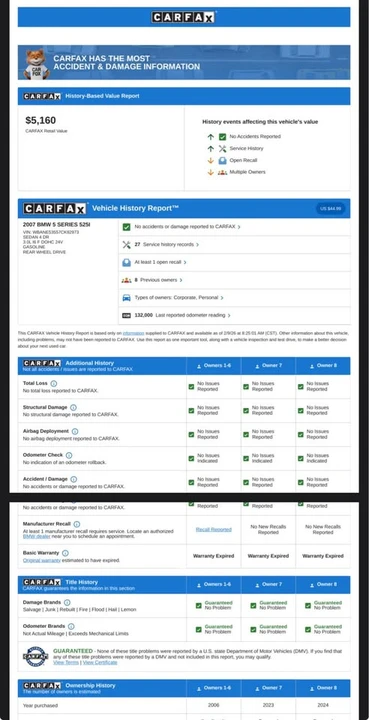Click info icon next to Basic Warranty
Image resolution: width=369 pixels, height=720 pixels.
coord(65,553)
